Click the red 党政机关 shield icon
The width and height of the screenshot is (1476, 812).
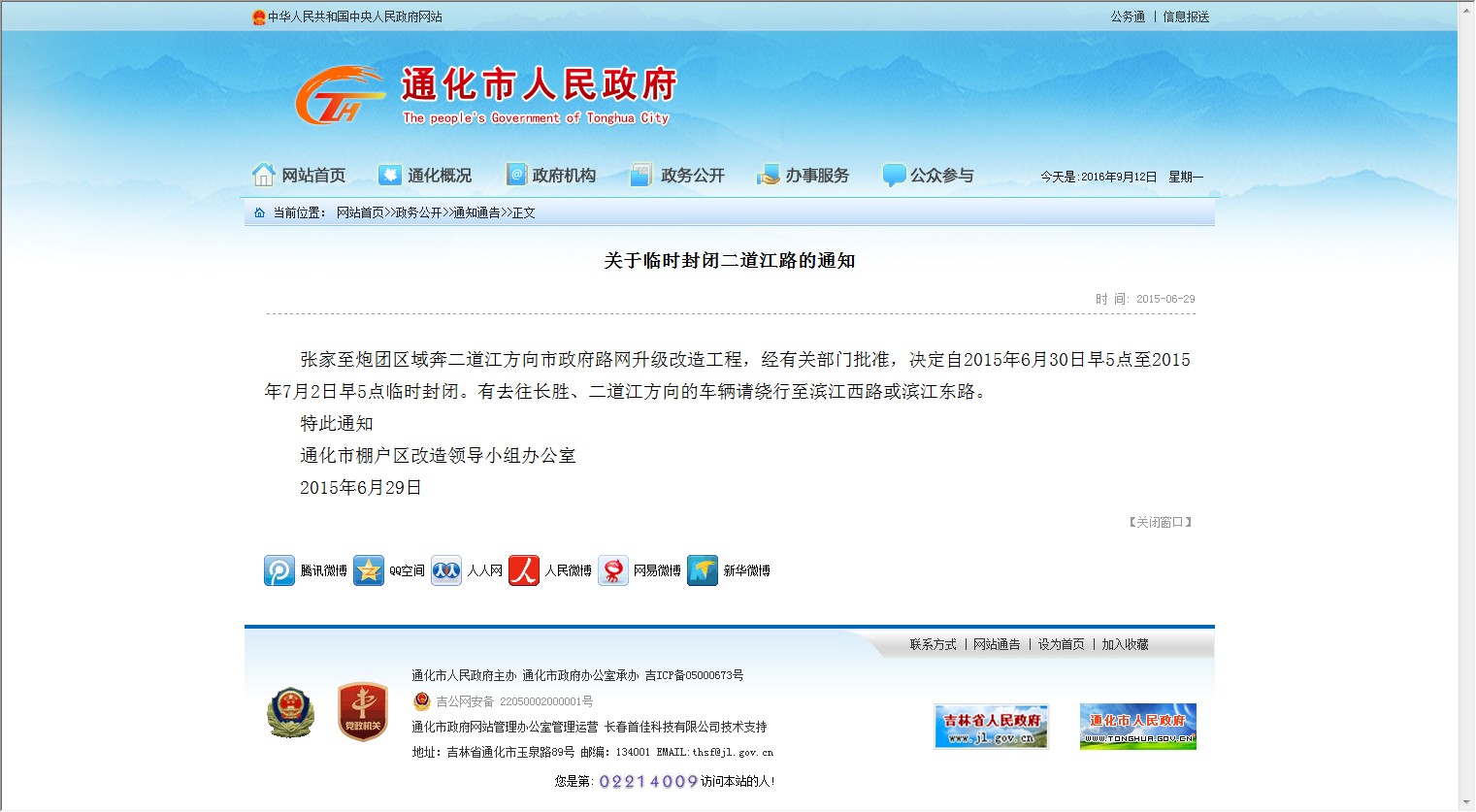(x=362, y=712)
